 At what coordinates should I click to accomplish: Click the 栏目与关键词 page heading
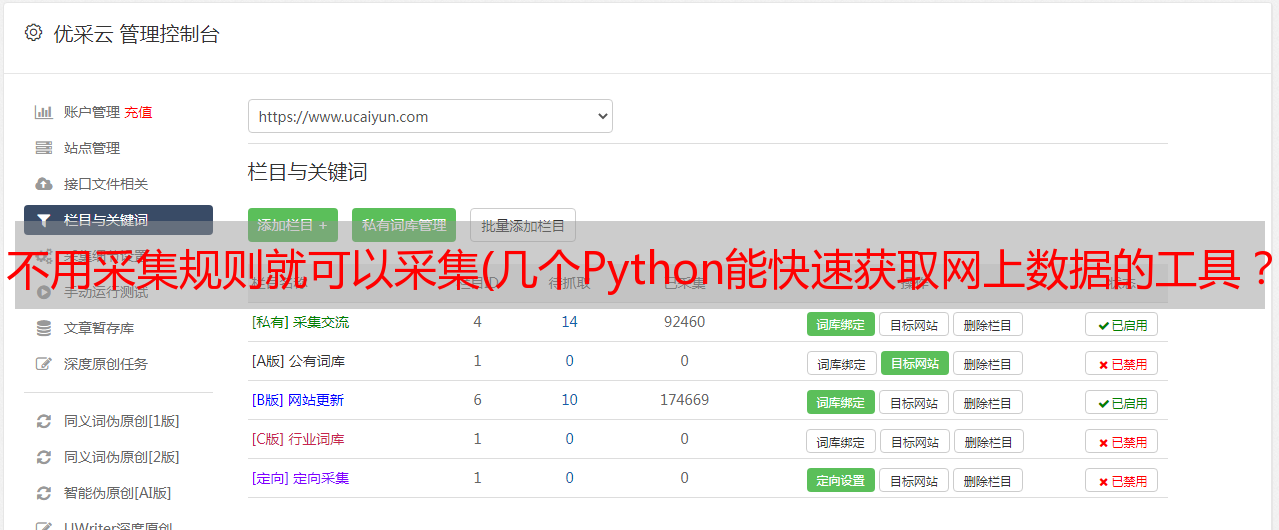(x=307, y=172)
